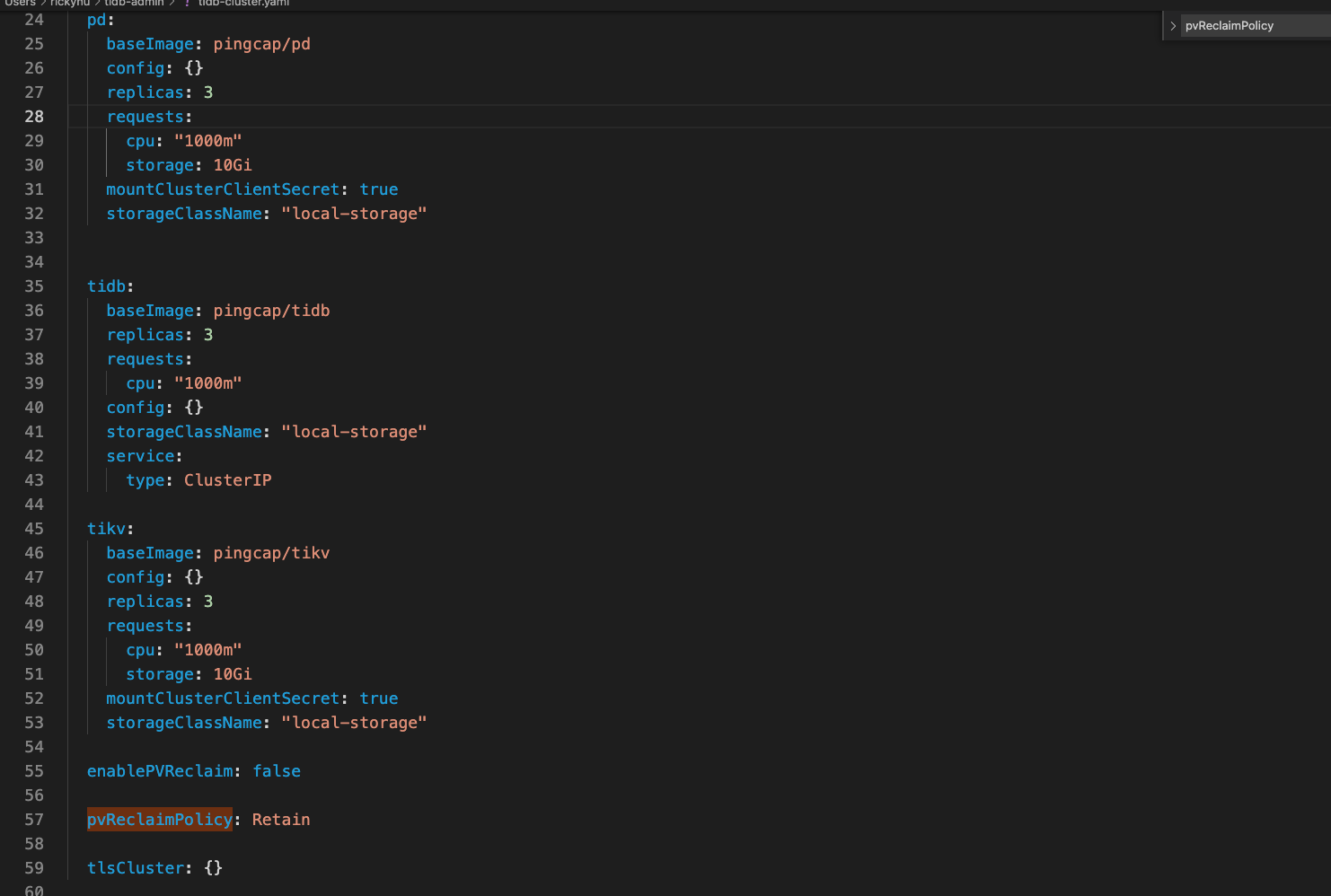Viewport: 1331px width, 896px height.
Task: Click the highlighted 'pvReclaimPolicy' key on line 57
Action: pos(160,820)
